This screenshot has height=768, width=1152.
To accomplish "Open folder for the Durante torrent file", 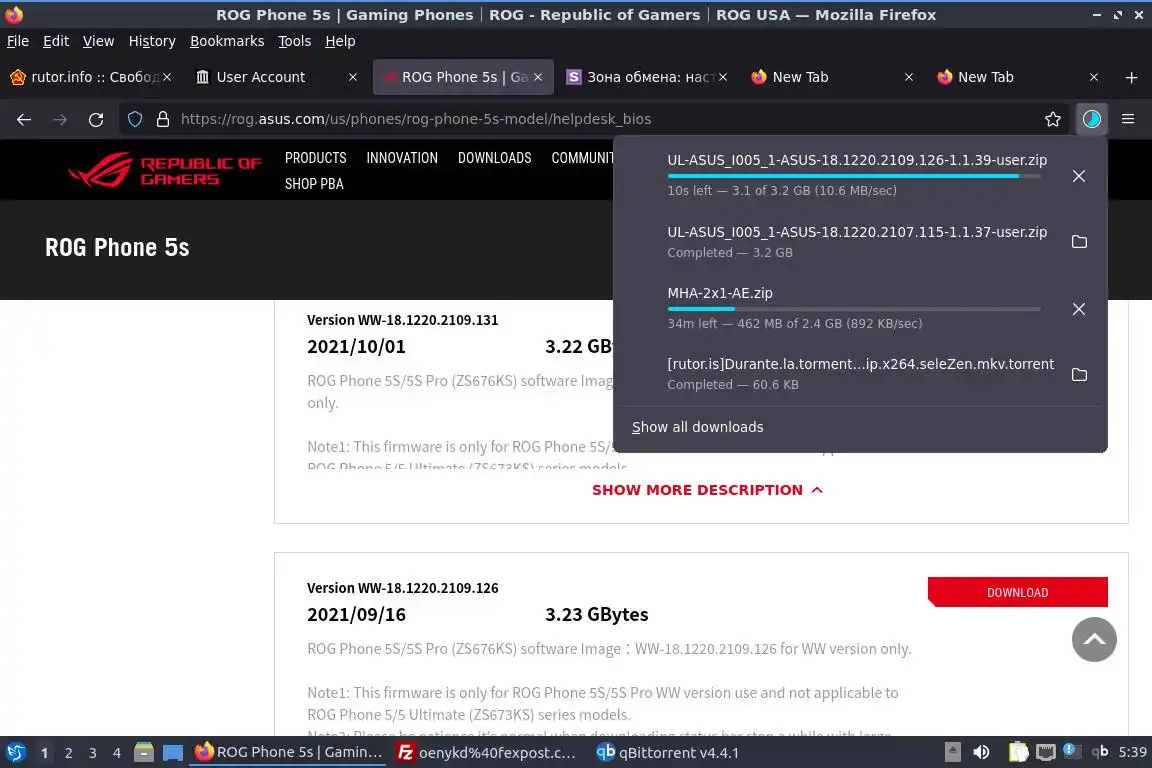I will (x=1079, y=375).
